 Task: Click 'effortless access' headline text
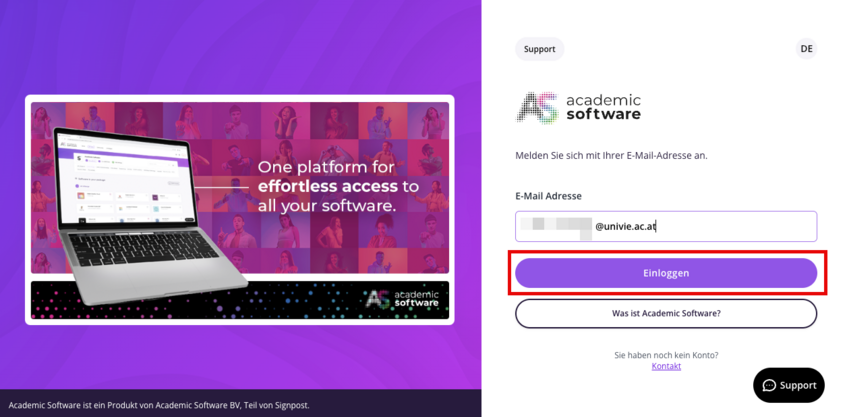328,187
